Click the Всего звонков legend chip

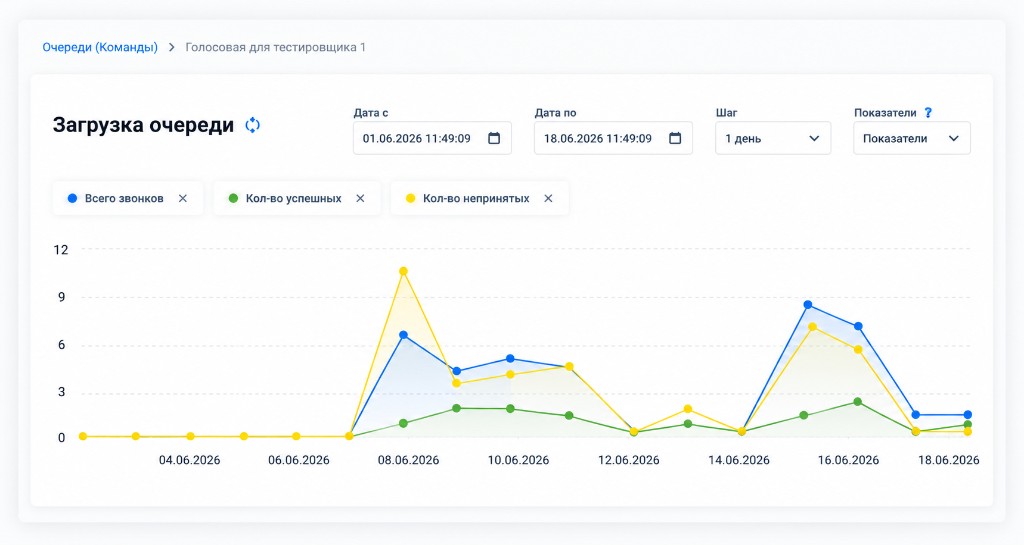click(x=128, y=198)
